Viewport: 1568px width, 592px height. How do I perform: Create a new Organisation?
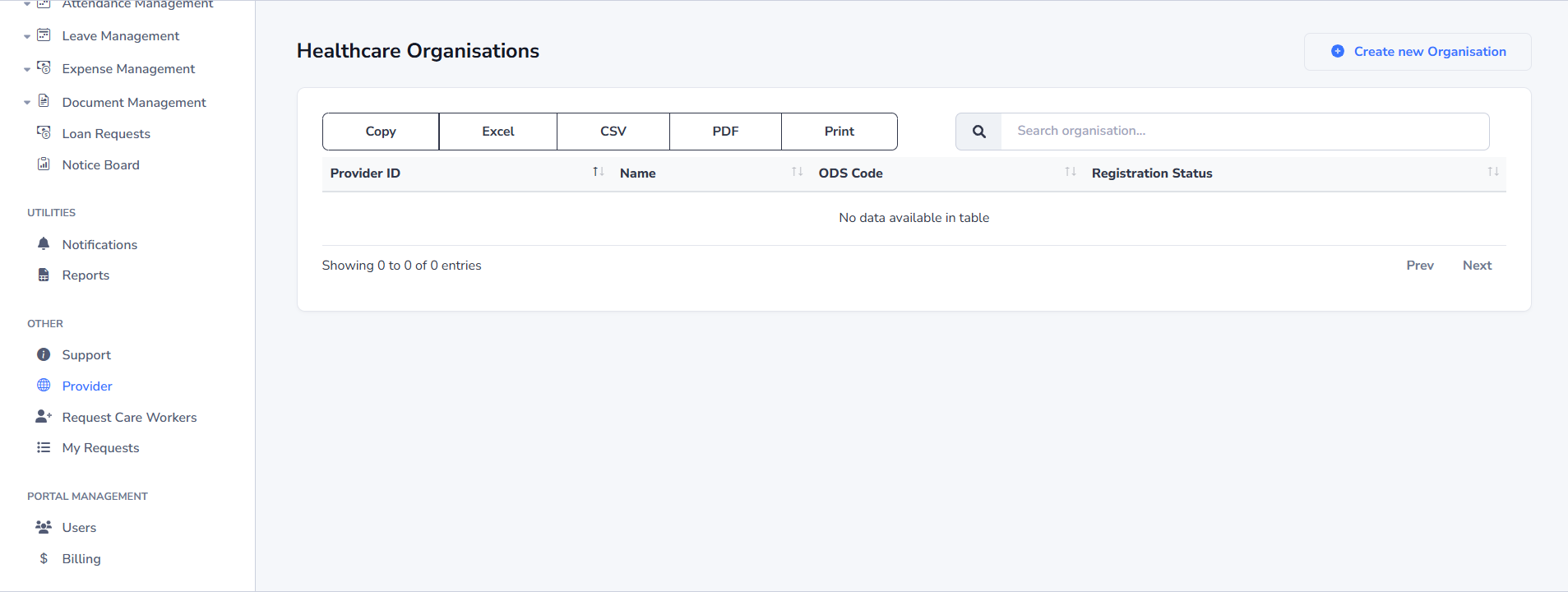[x=1418, y=52]
